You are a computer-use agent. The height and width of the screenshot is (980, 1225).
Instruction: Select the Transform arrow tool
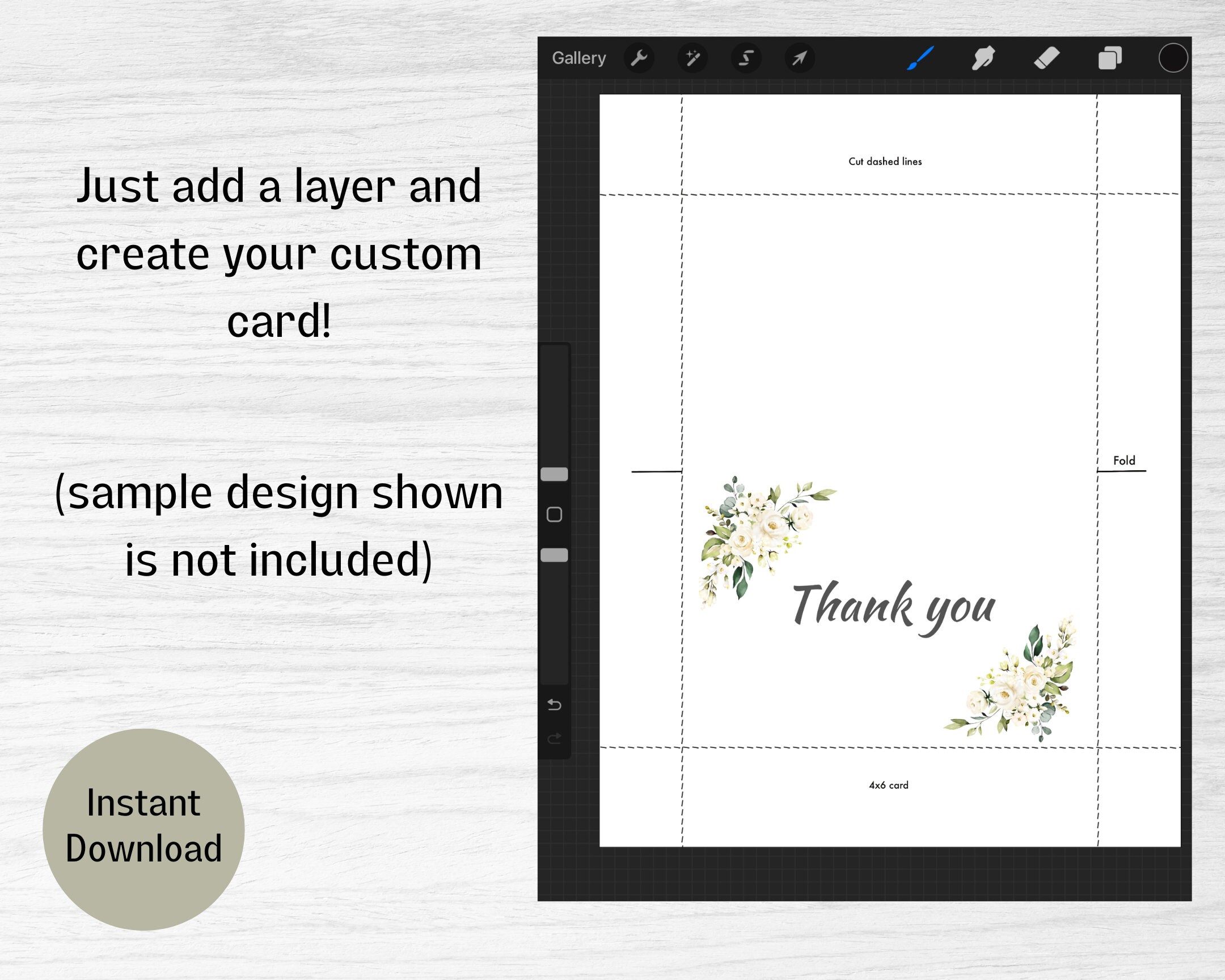point(800,58)
